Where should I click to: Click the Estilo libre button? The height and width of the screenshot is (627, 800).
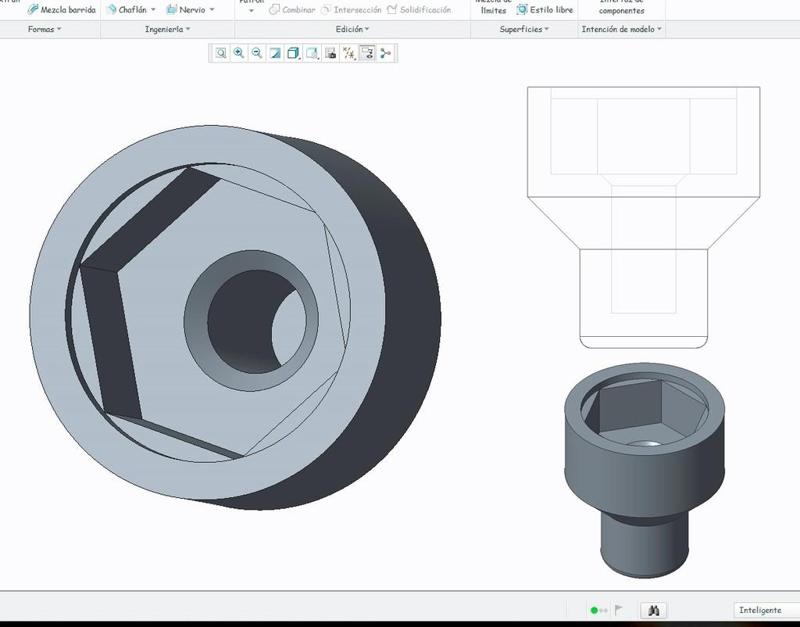pos(545,10)
